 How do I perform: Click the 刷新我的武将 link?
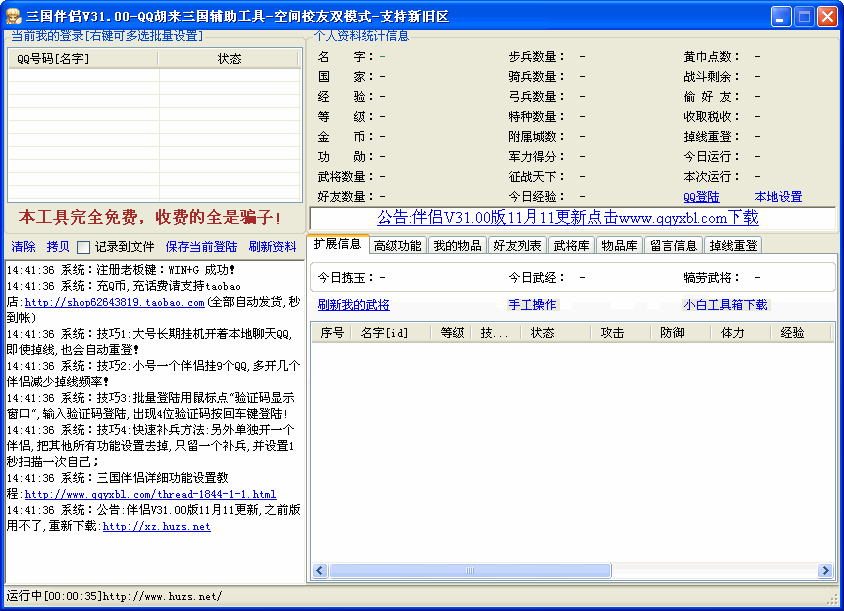coord(353,305)
